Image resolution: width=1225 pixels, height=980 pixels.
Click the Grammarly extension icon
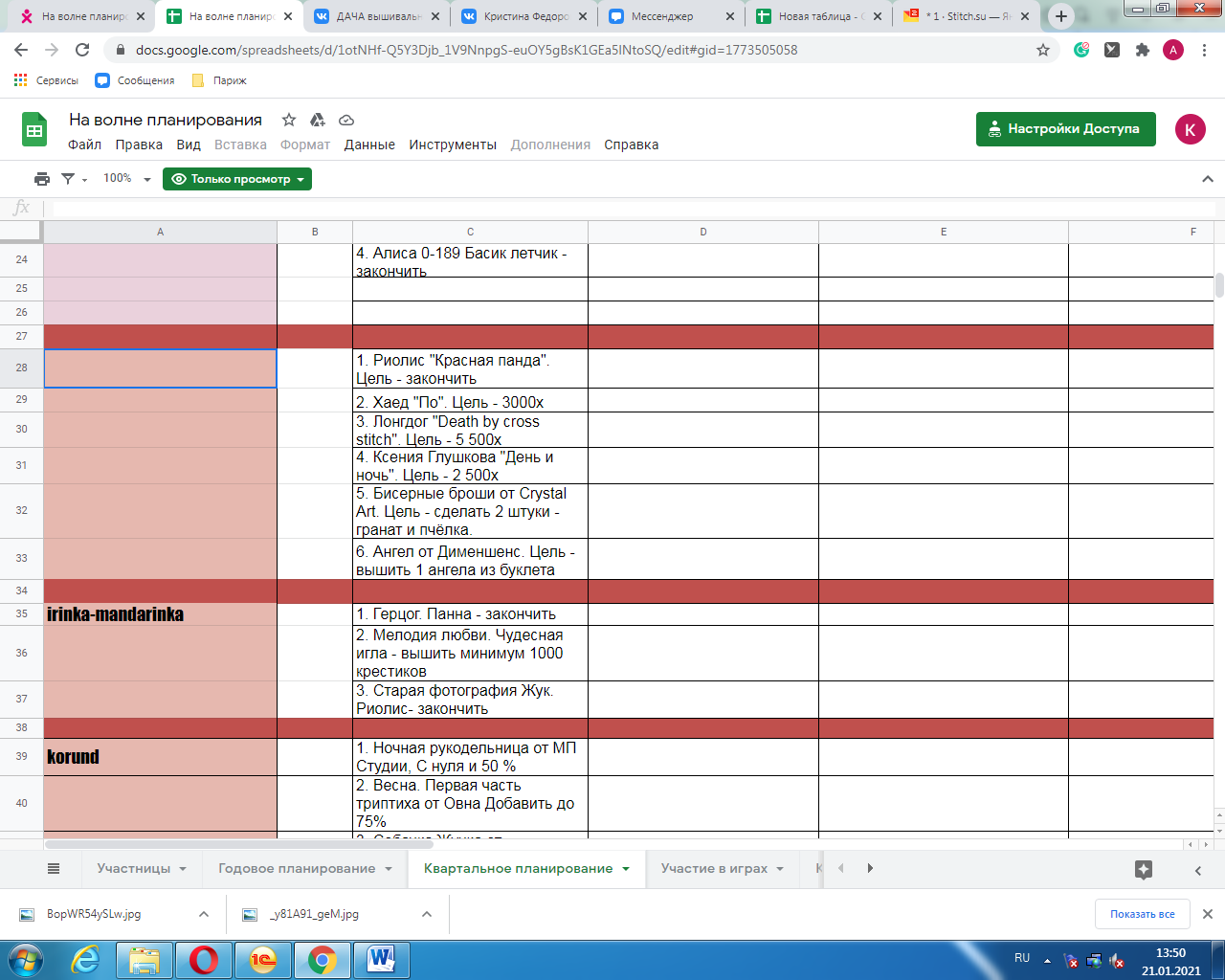(1081, 50)
